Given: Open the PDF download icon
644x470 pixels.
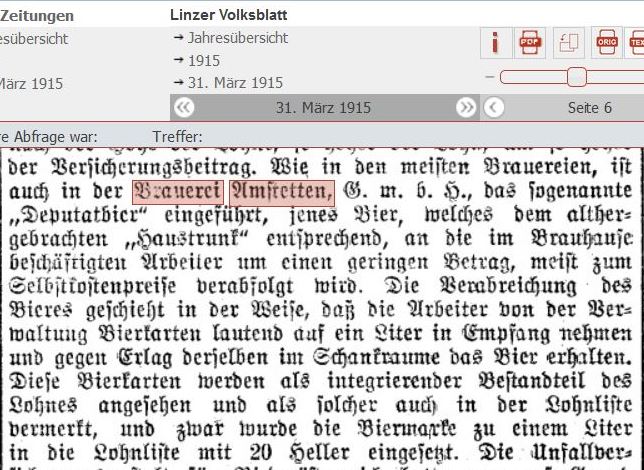Looking at the screenshot, I should 529,43.
